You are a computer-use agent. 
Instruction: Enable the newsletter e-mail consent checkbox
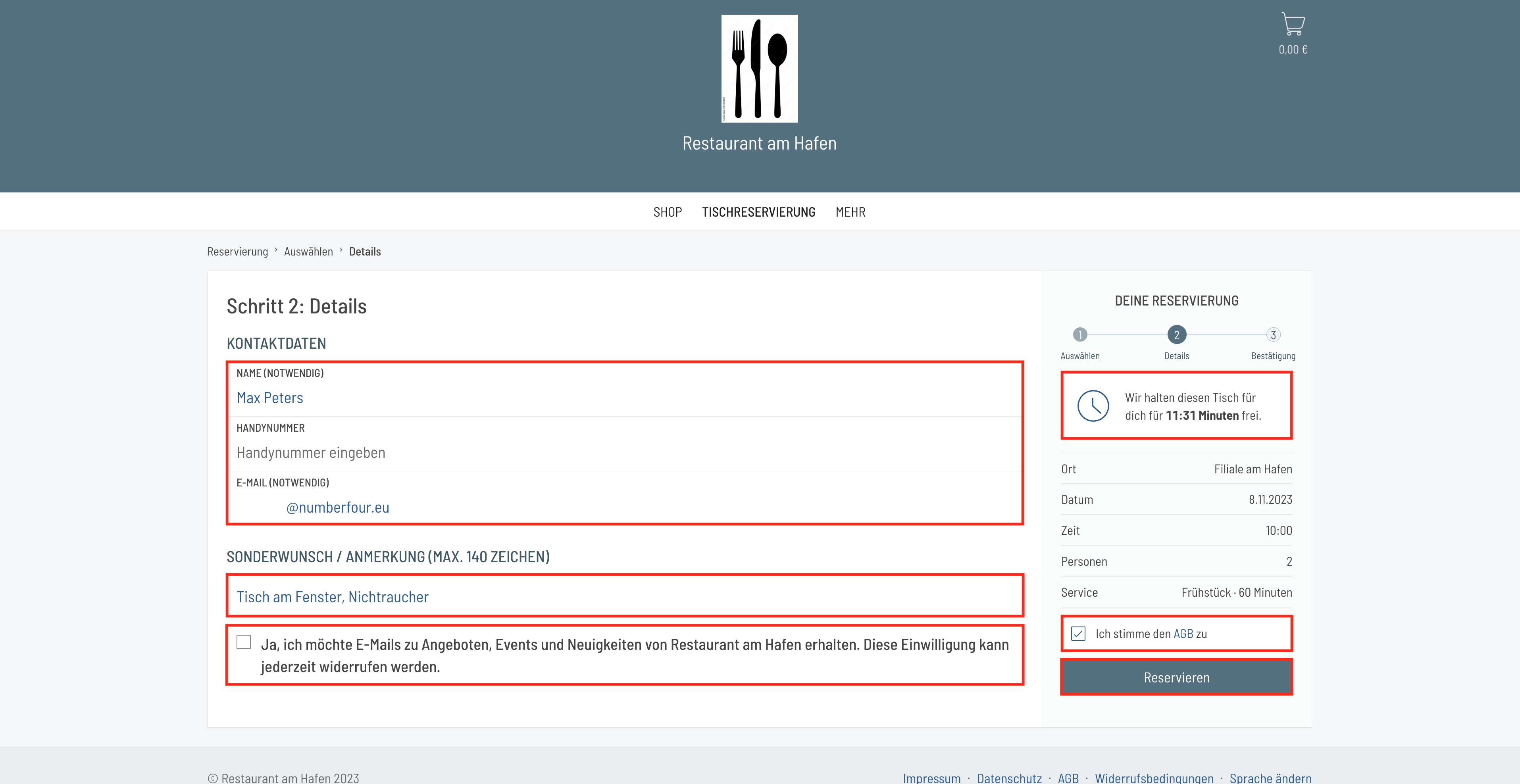click(244, 642)
